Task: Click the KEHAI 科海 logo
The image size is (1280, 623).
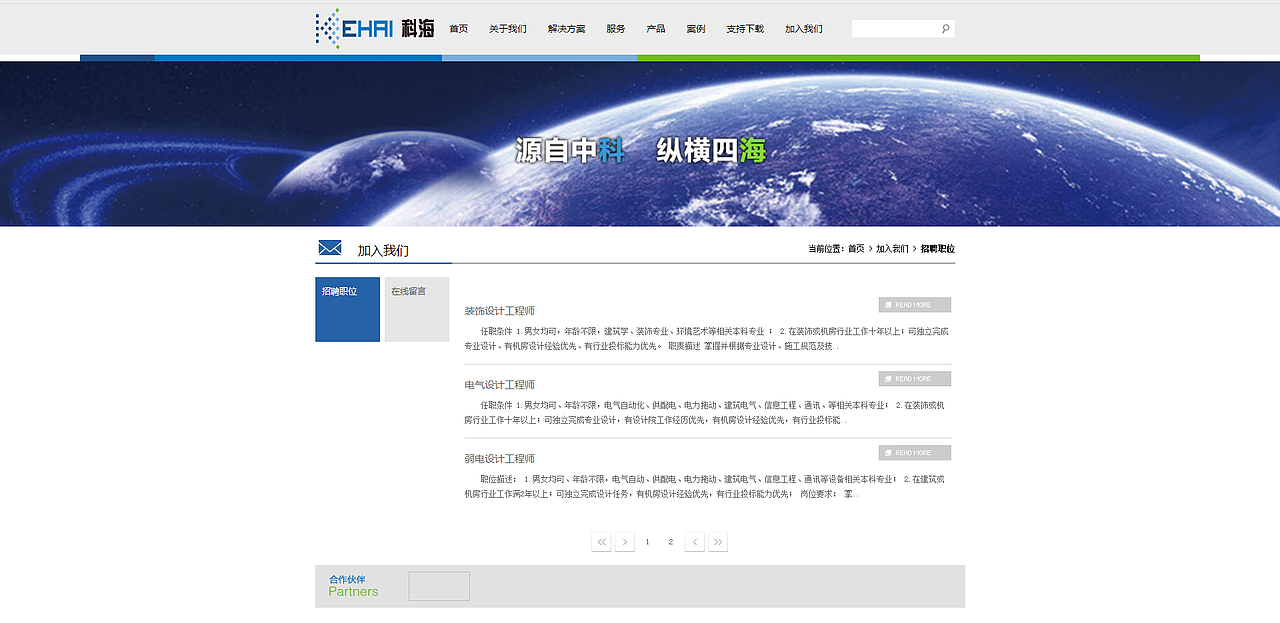Action: click(x=375, y=29)
